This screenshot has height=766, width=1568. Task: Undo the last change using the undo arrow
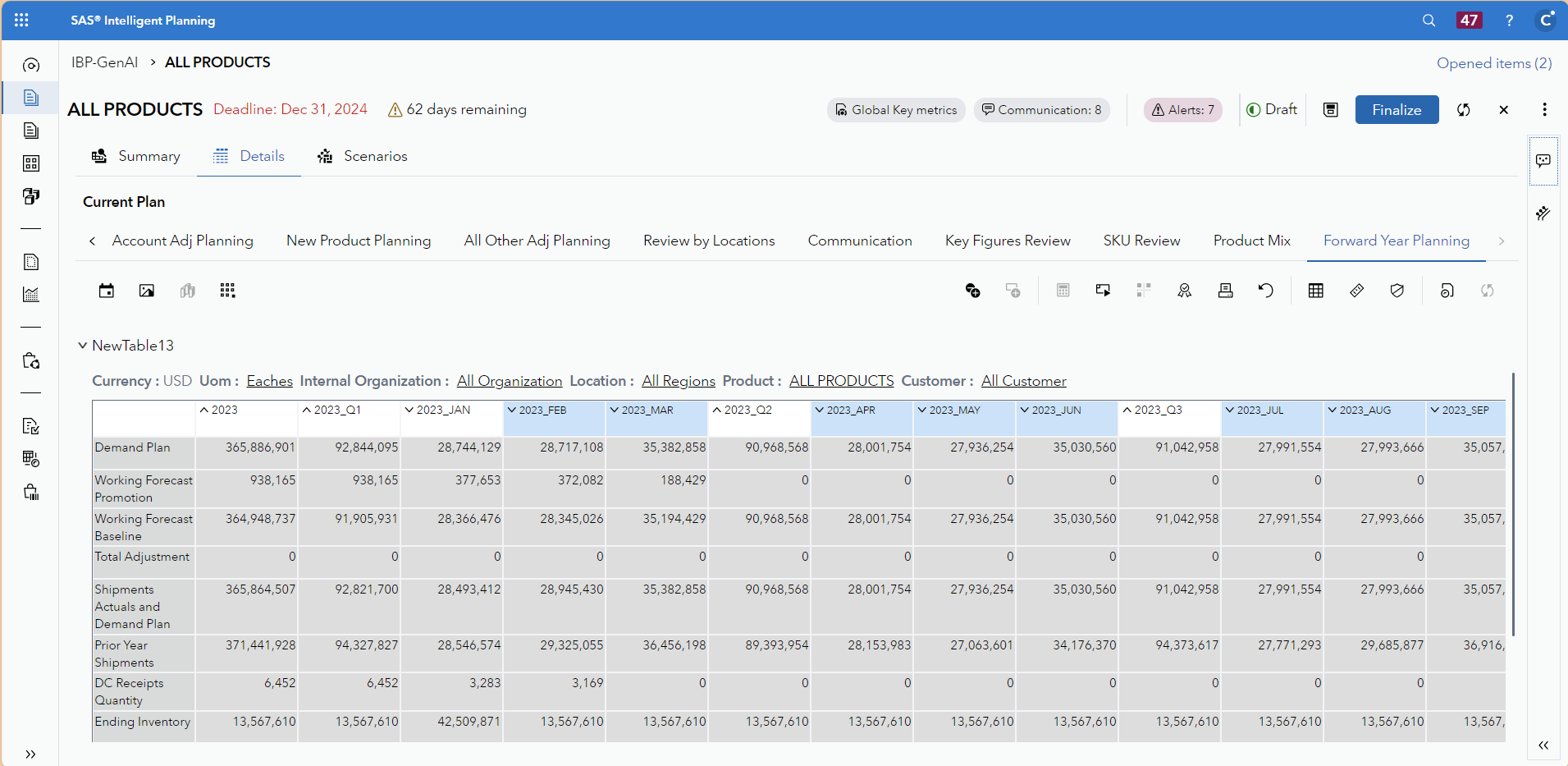tap(1267, 290)
